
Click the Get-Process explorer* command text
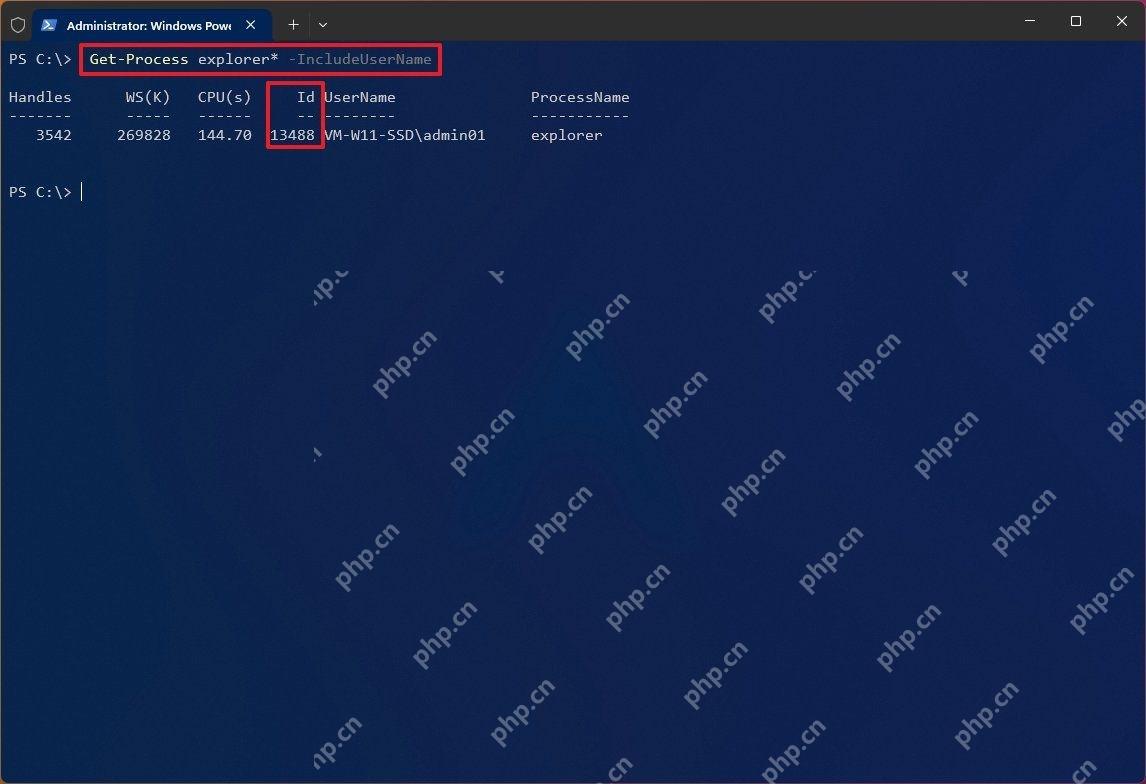(x=183, y=59)
